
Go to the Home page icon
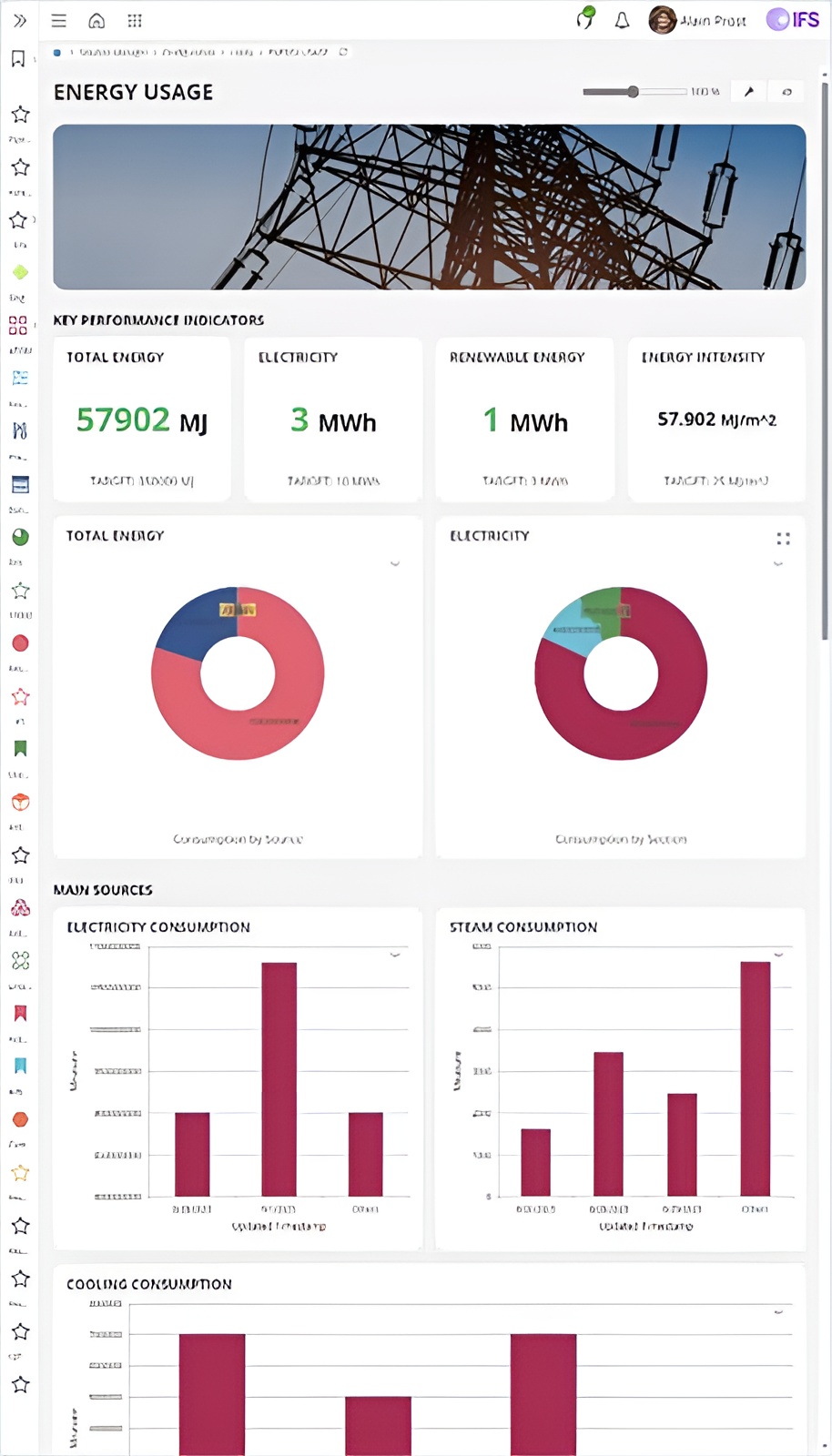(96, 21)
